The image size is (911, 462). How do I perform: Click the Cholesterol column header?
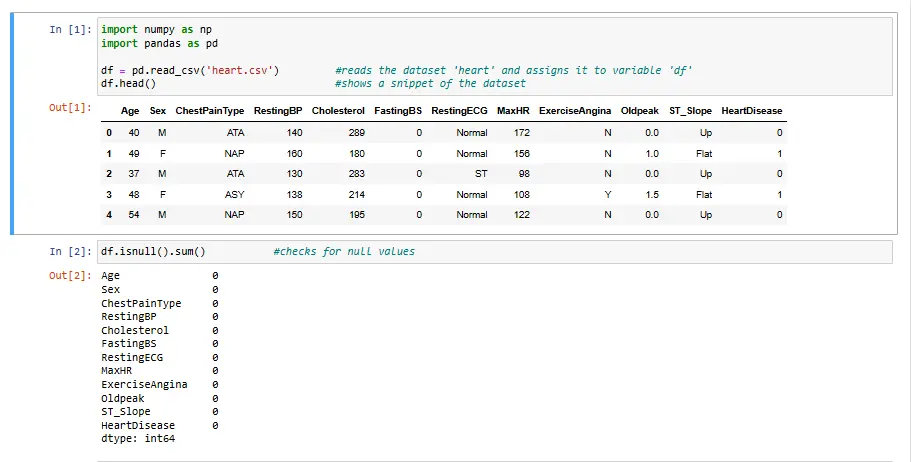(338, 111)
